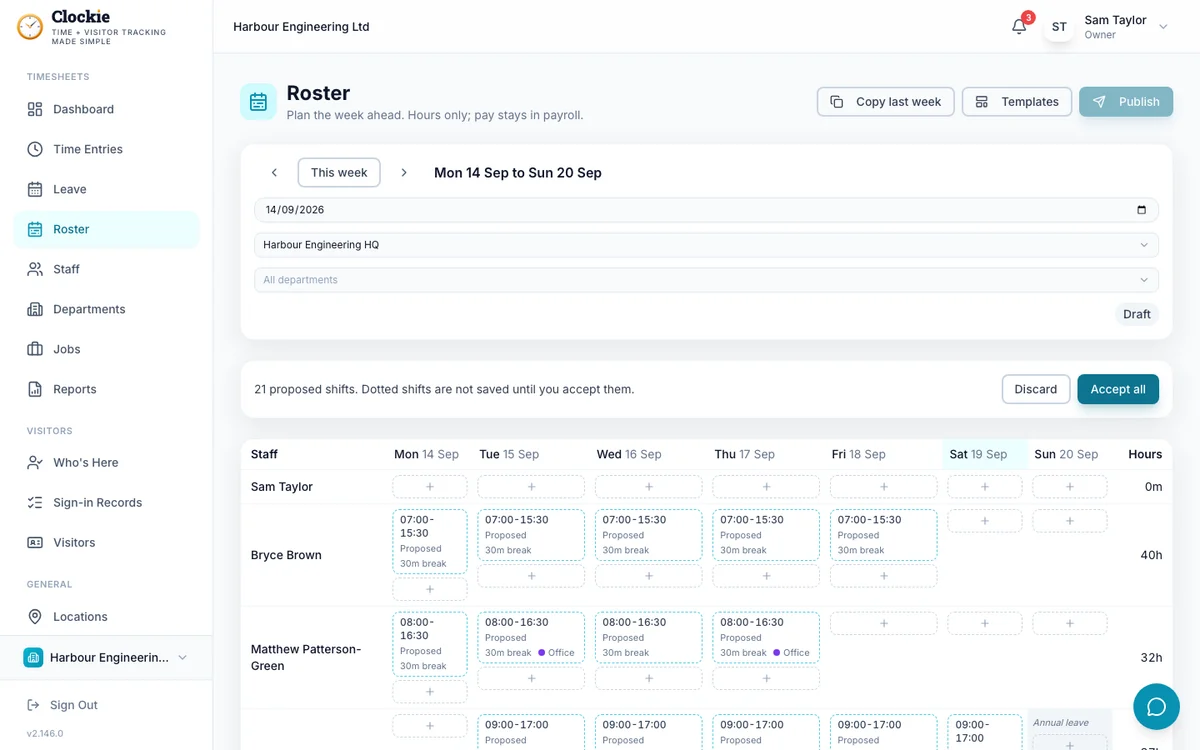Viewport: 1200px width, 750px height.
Task: Open Sign-in Records page
Action: (106, 503)
